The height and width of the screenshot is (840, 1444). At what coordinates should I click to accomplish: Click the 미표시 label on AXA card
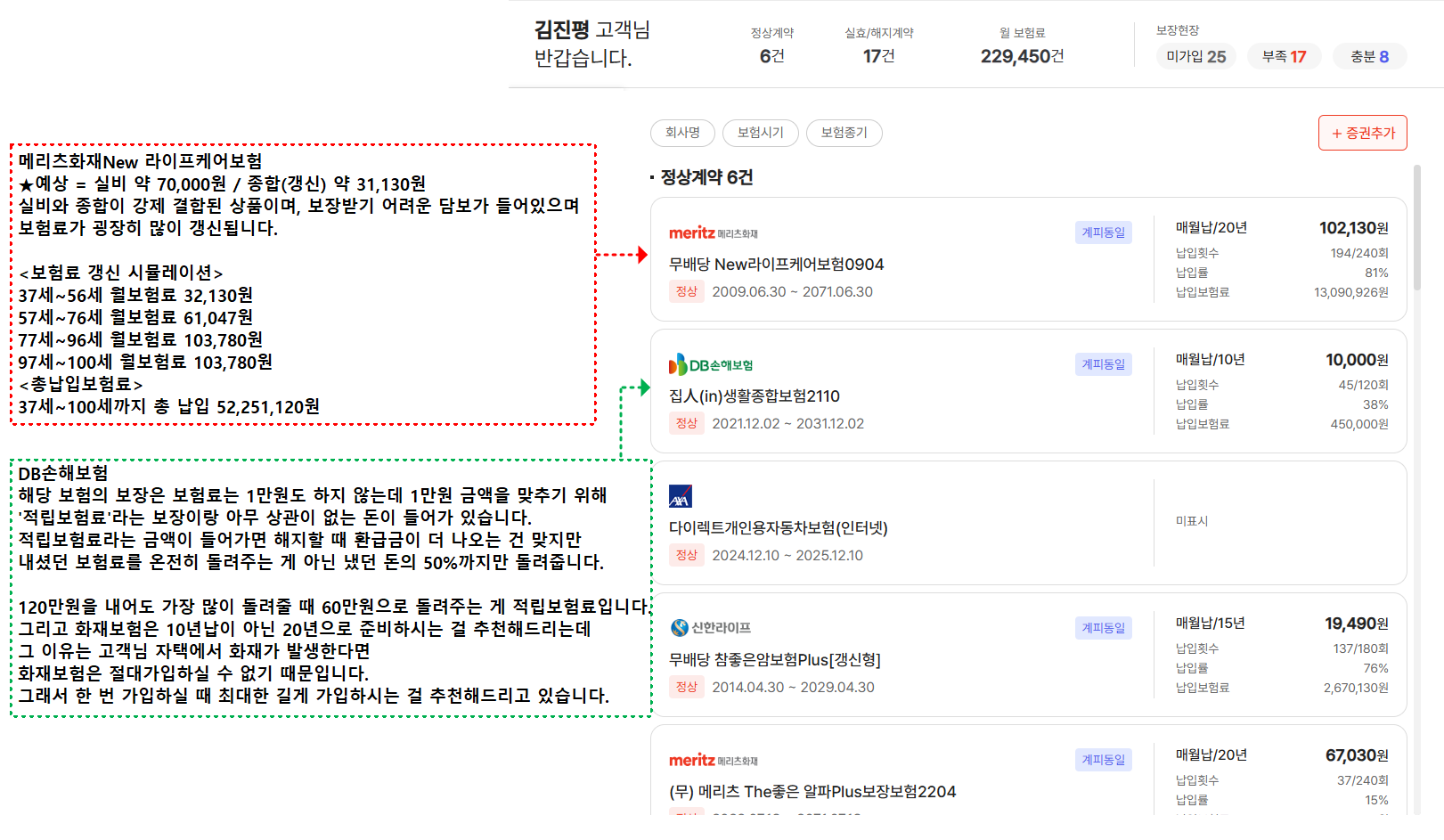(x=1192, y=521)
